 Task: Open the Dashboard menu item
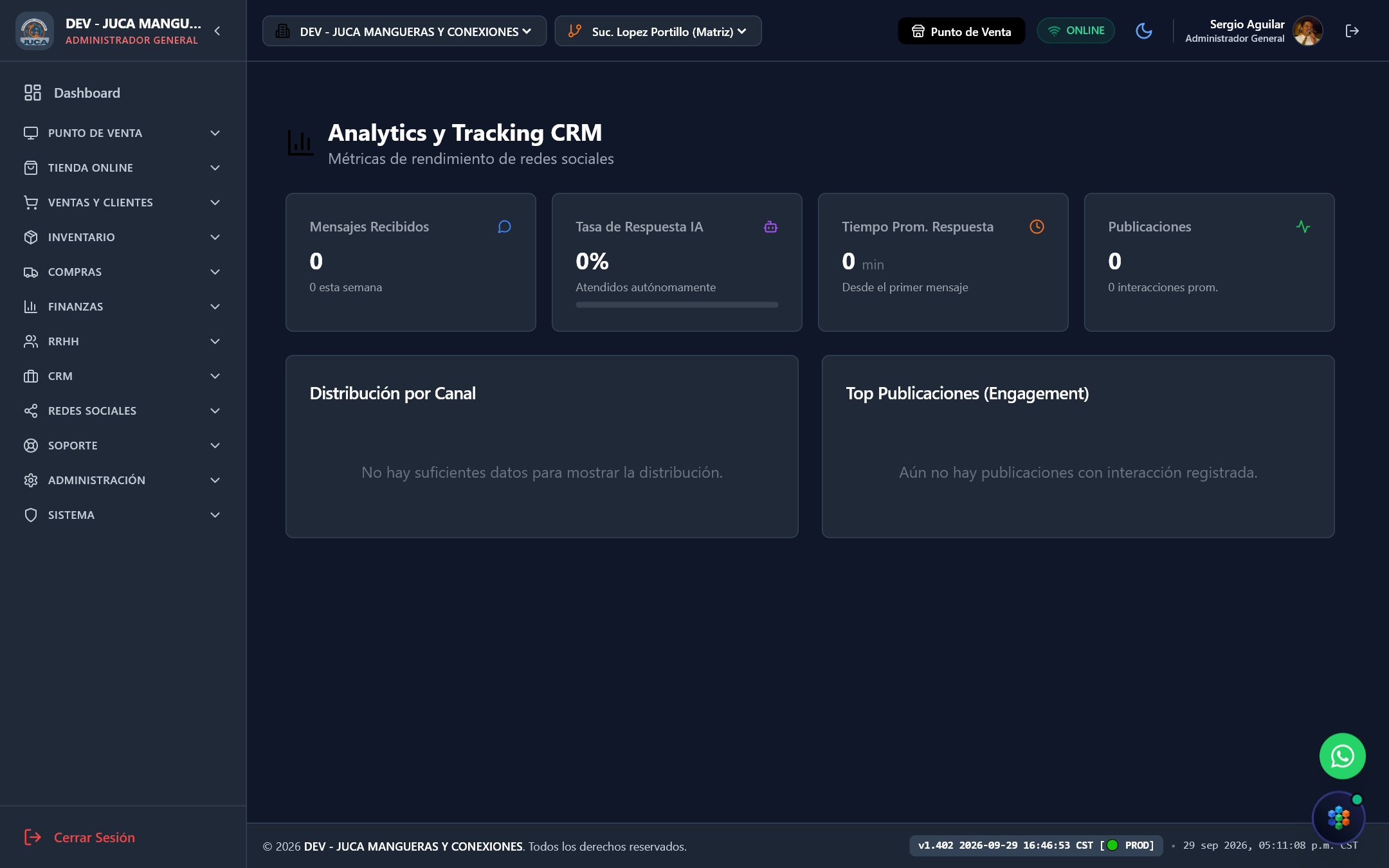[123, 93]
